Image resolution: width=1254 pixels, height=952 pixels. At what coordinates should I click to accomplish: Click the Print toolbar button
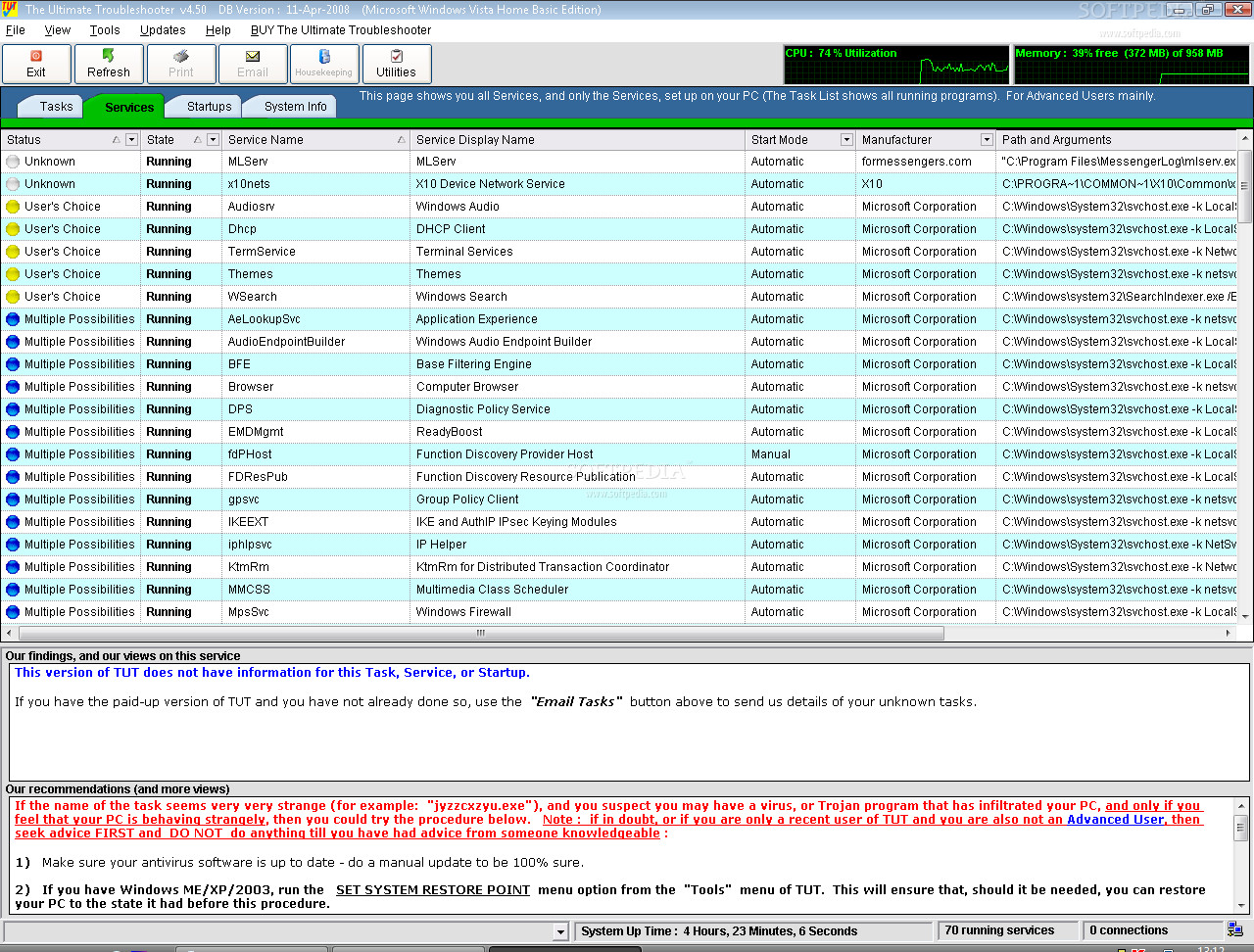point(181,65)
